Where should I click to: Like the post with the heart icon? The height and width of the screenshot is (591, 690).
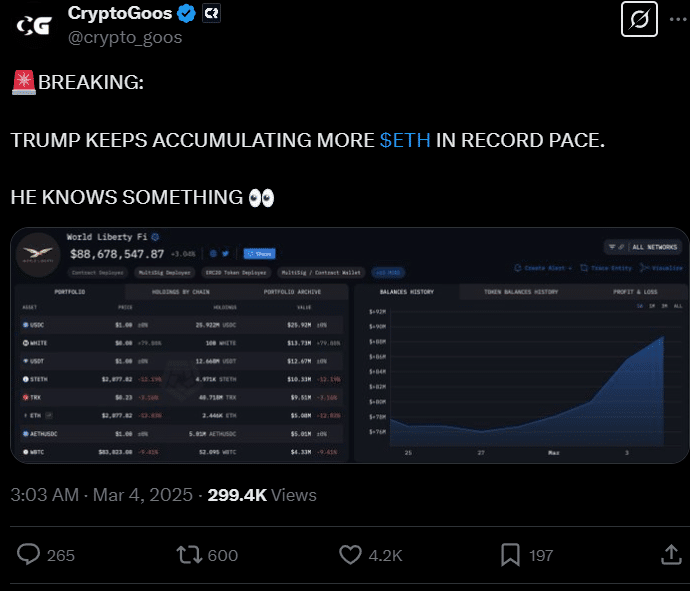349,554
